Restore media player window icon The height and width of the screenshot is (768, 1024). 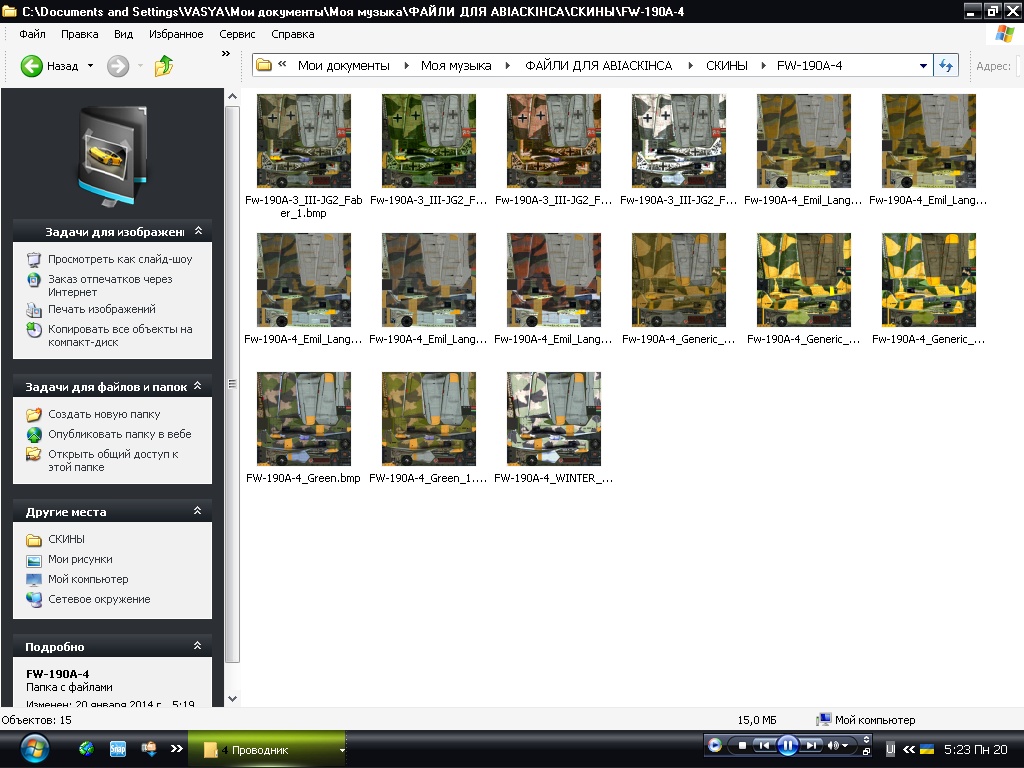click(866, 752)
